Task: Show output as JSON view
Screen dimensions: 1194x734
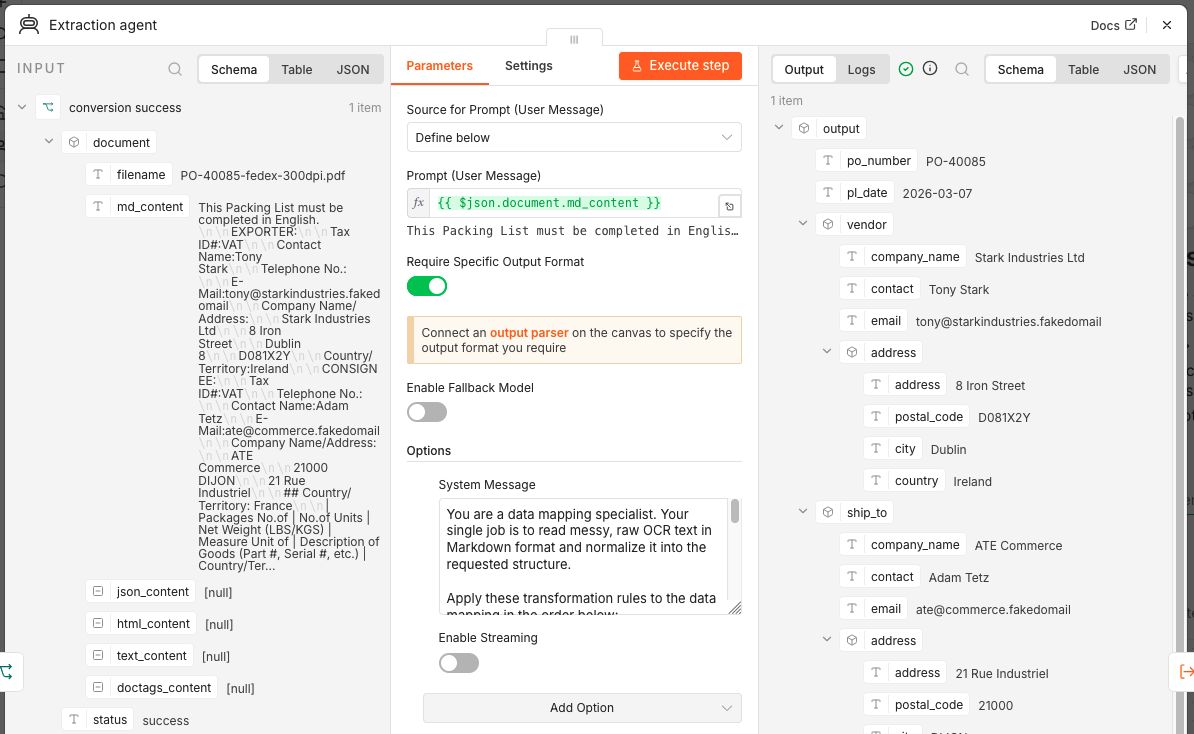Action: point(1139,69)
